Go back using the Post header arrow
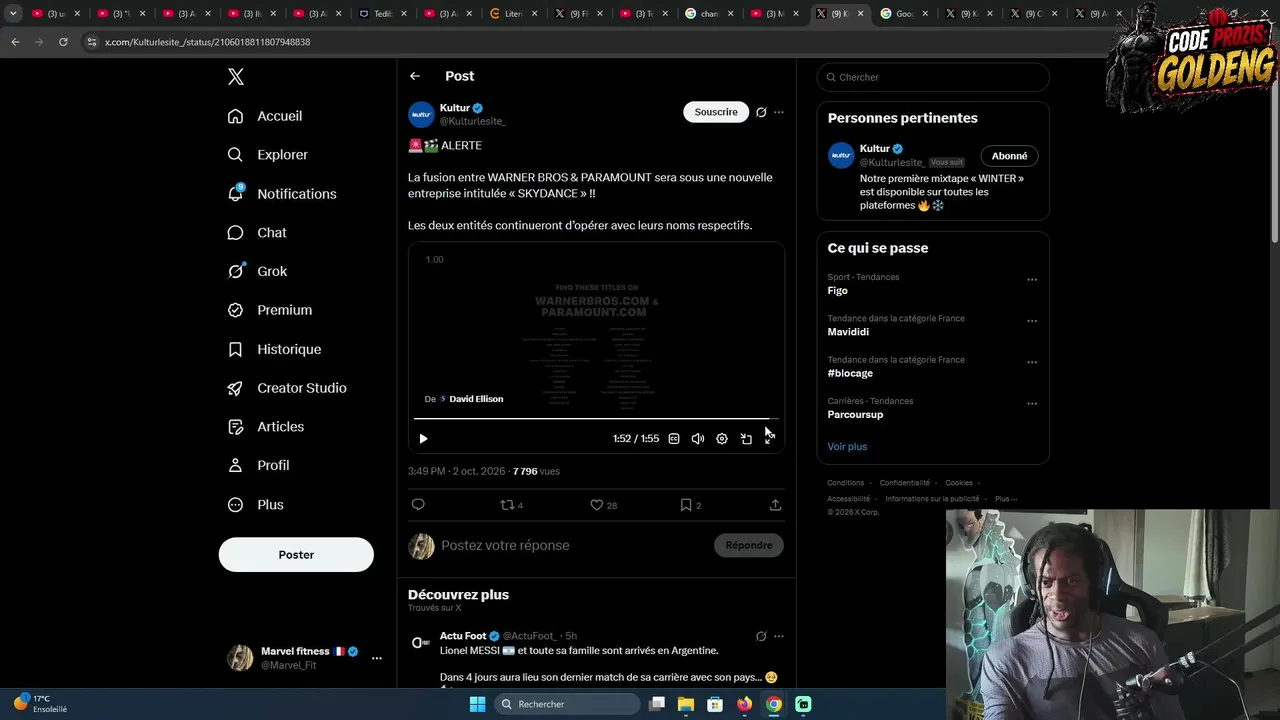The width and height of the screenshot is (1280, 720). pyautogui.click(x=415, y=76)
